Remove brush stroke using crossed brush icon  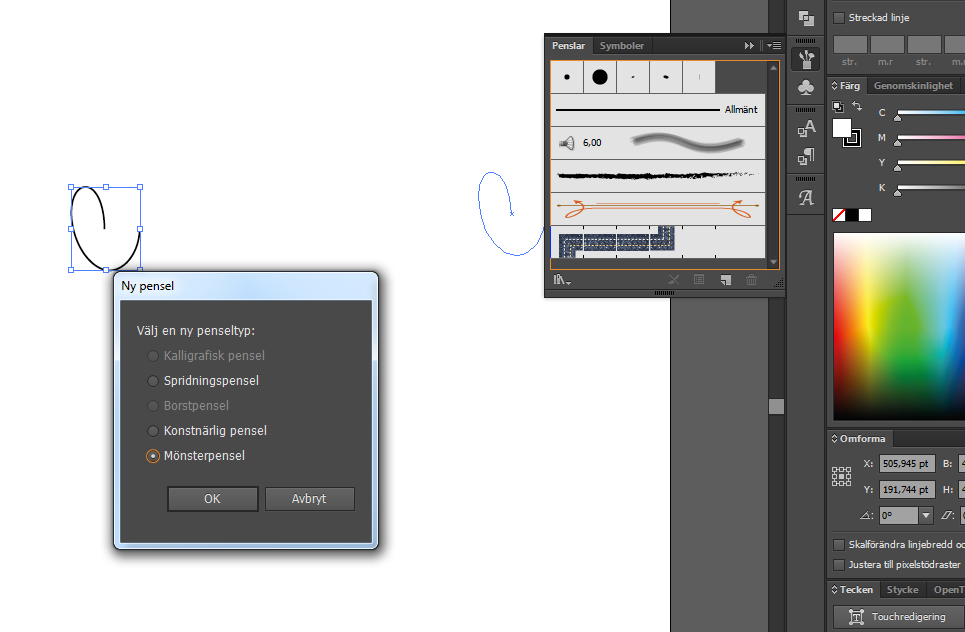coord(674,279)
